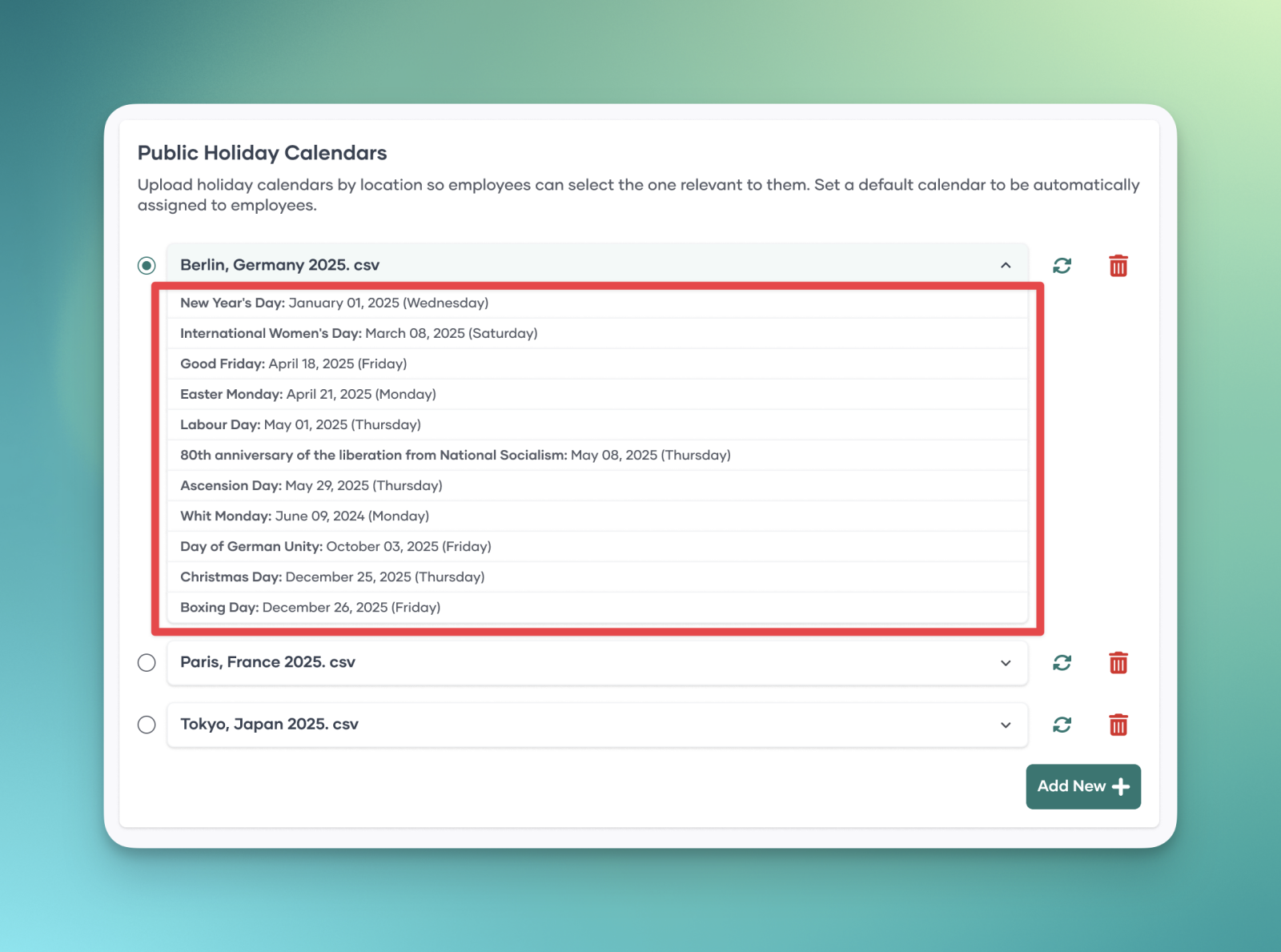1281x952 pixels.
Task: Expand the Paris, France 2025 calendar
Action: (x=1006, y=663)
